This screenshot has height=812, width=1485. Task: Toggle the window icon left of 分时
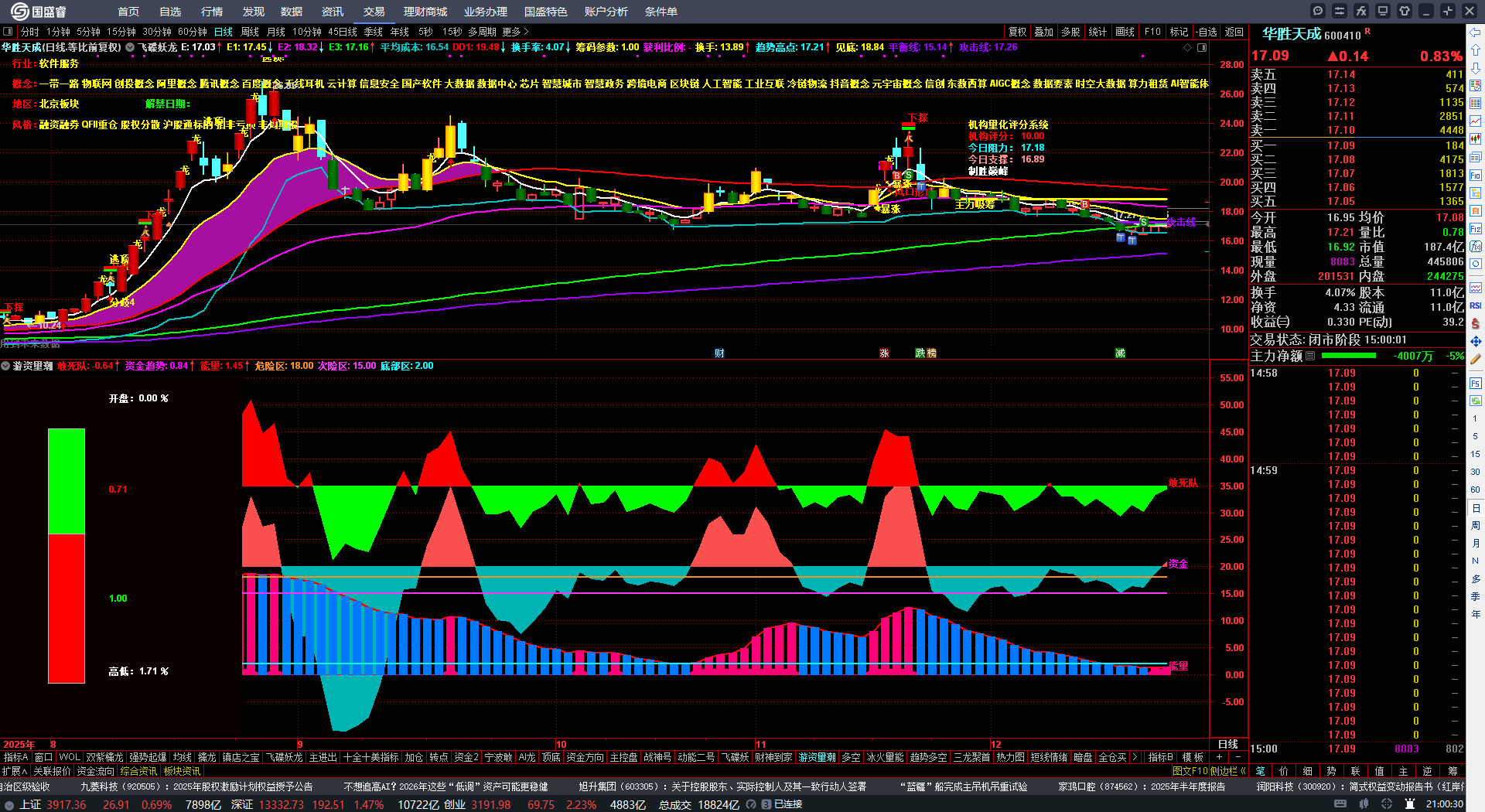pyautogui.click(x=8, y=32)
